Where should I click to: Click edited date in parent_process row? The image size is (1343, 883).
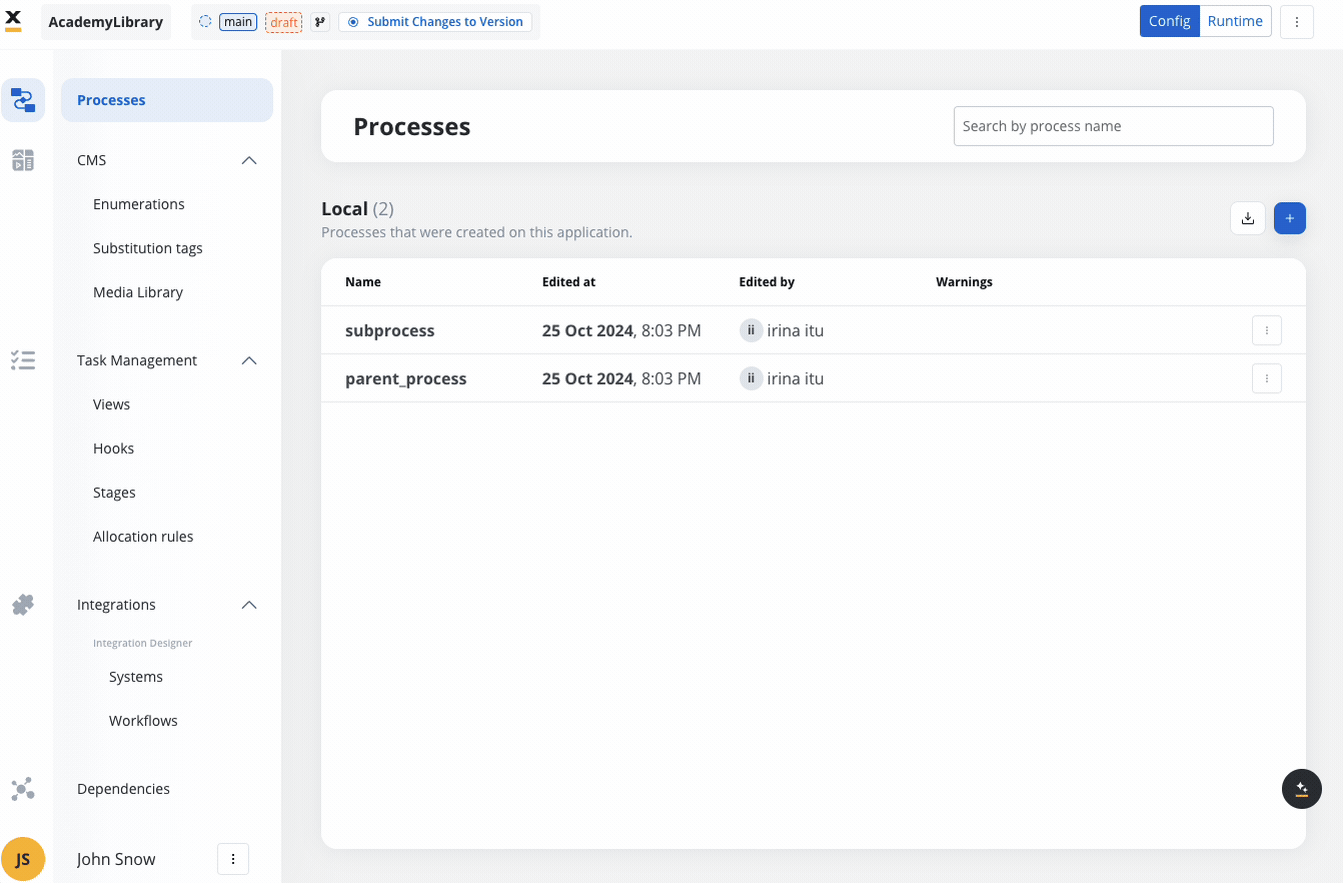tap(622, 378)
